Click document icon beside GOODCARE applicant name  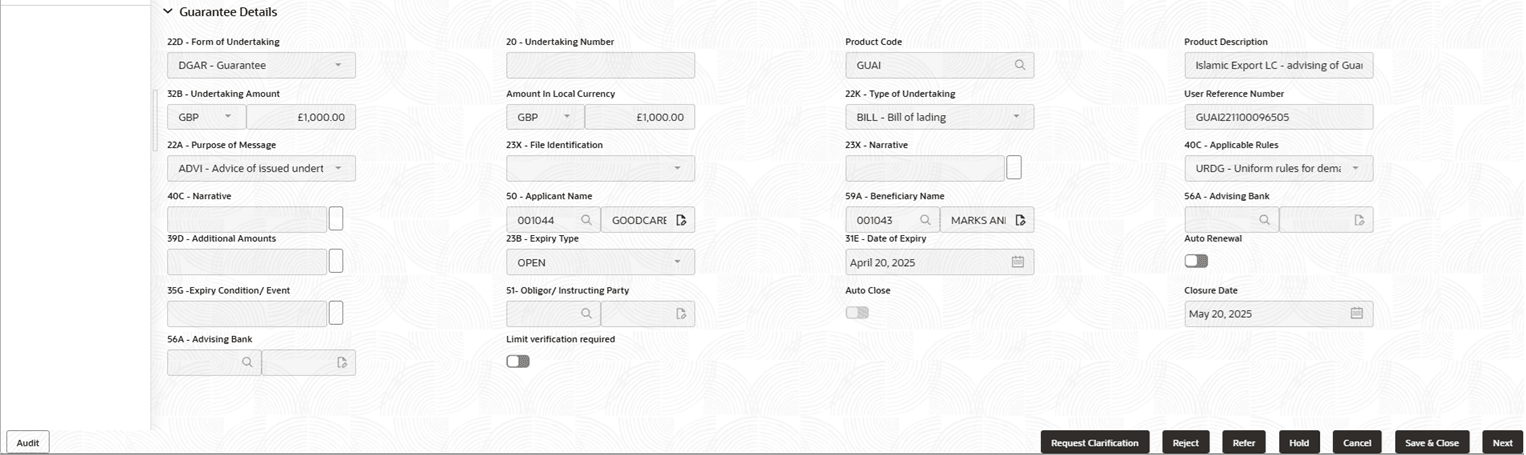681,220
